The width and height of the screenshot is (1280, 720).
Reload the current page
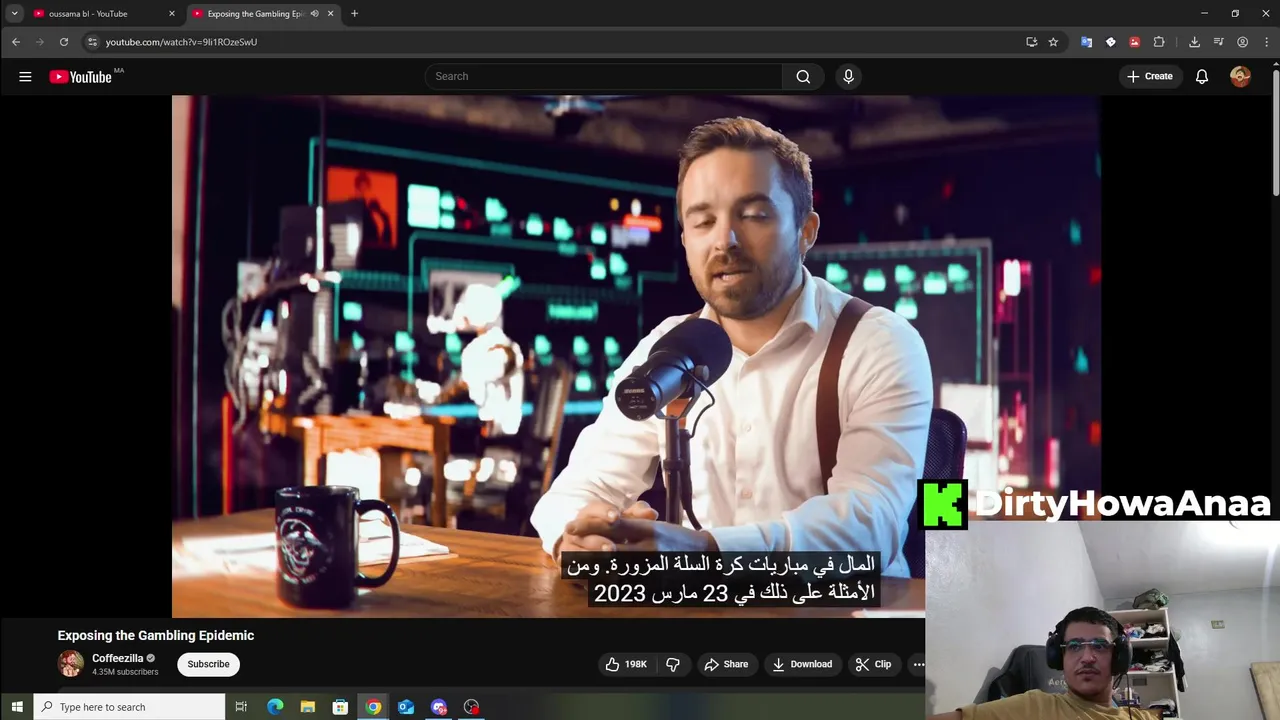pos(64,42)
